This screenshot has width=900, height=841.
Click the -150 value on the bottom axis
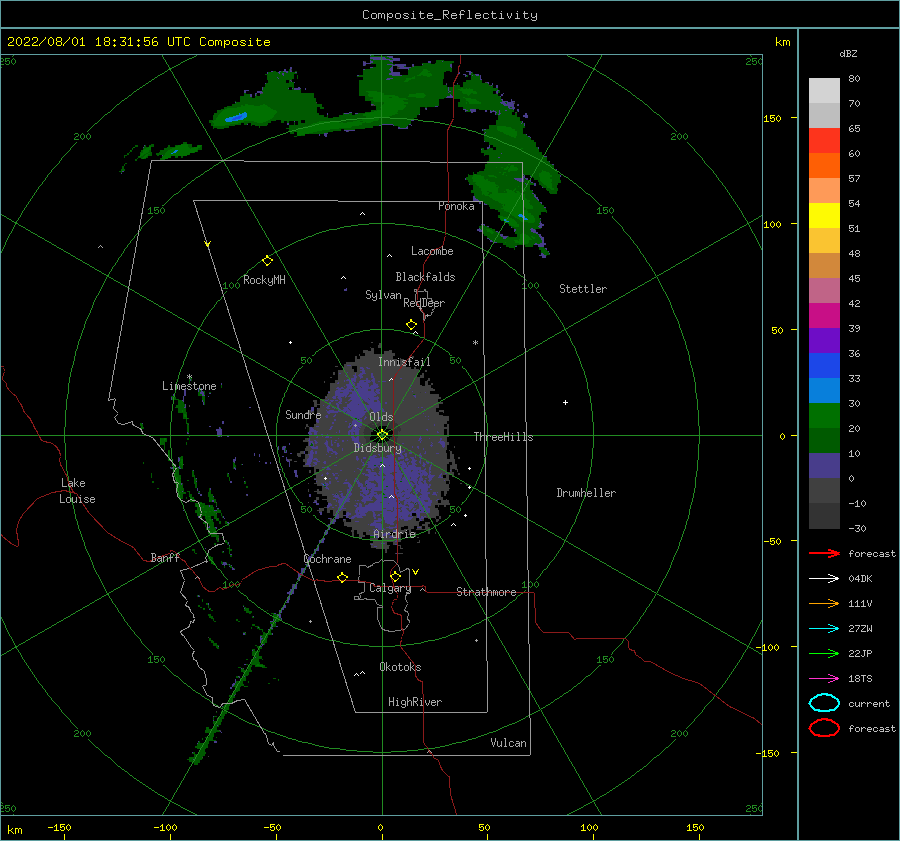[x=59, y=827]
